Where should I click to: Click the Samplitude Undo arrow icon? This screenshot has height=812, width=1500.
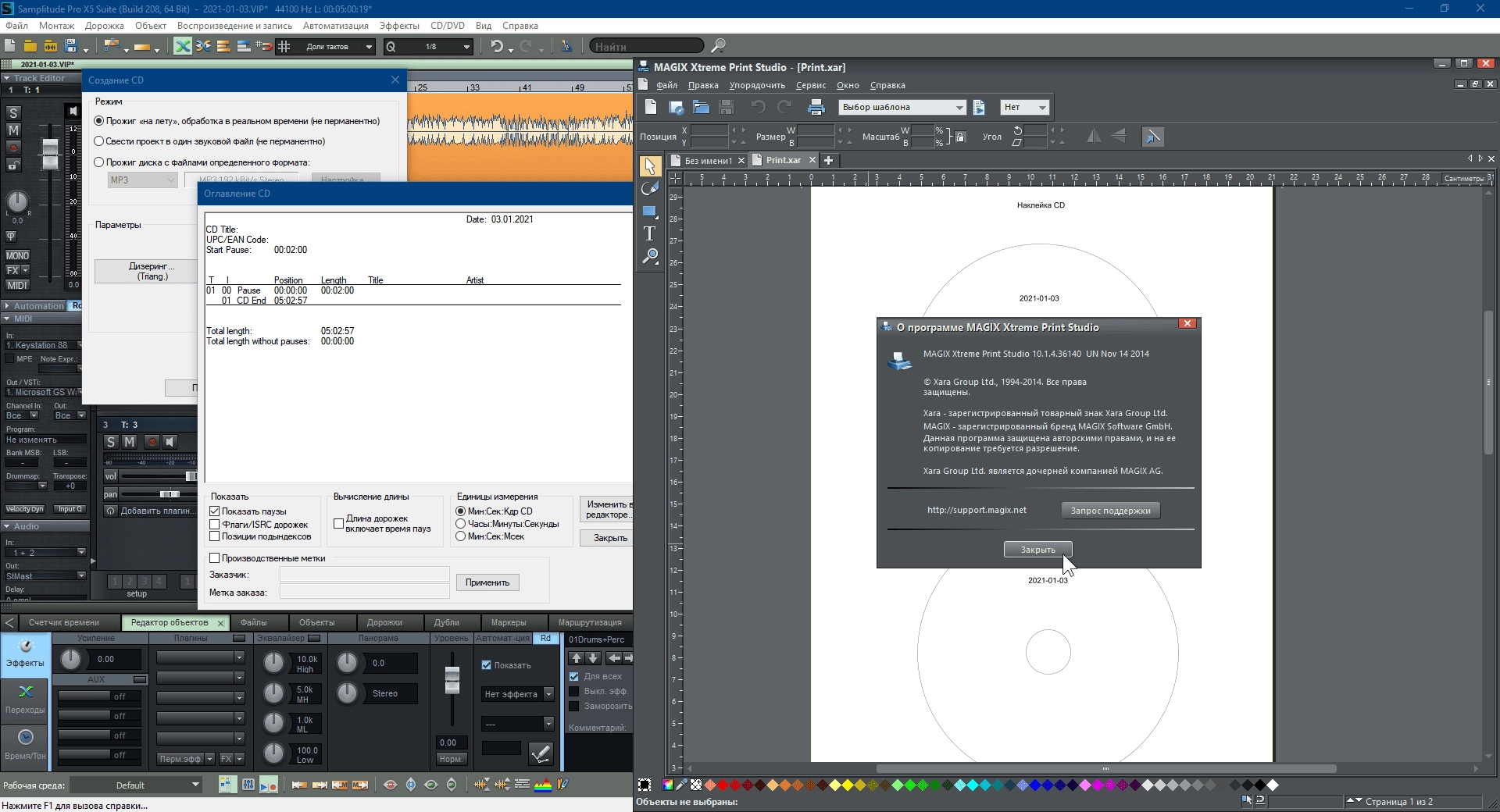[x=497, y=46]
